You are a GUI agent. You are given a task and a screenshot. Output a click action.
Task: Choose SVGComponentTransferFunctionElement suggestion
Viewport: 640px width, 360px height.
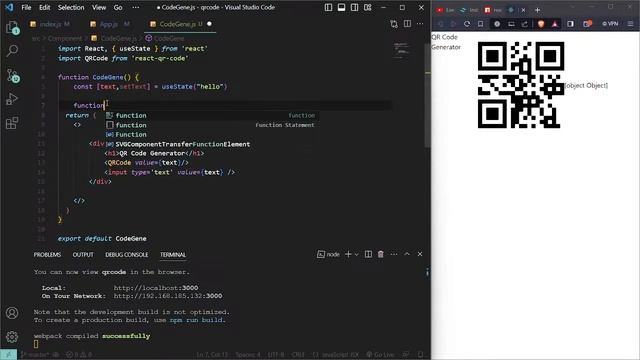click(211, 144)
